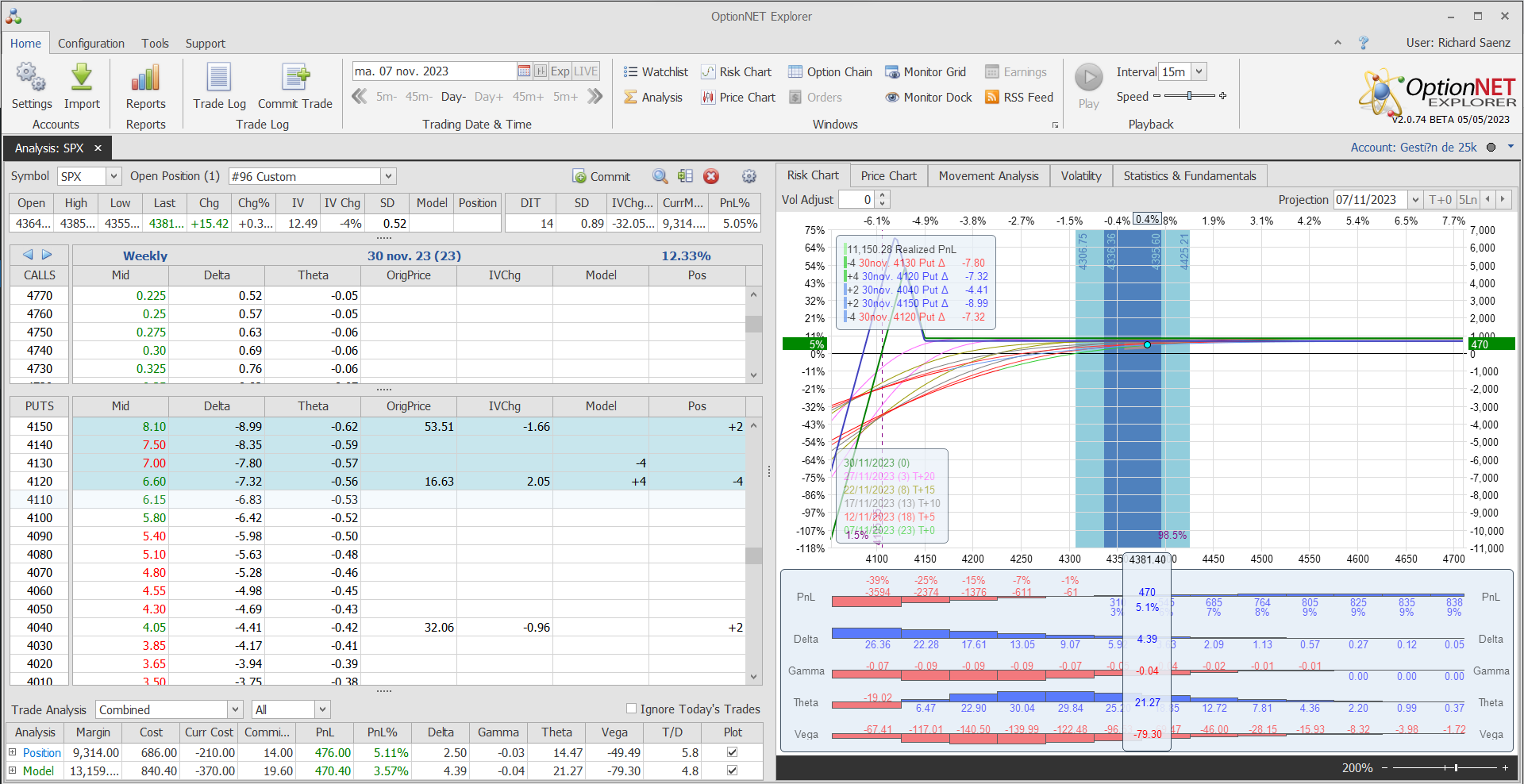Expand the Position row in Trade Analysis
The width and height of the screenshot is (1524, 784).
coord(13,752)
